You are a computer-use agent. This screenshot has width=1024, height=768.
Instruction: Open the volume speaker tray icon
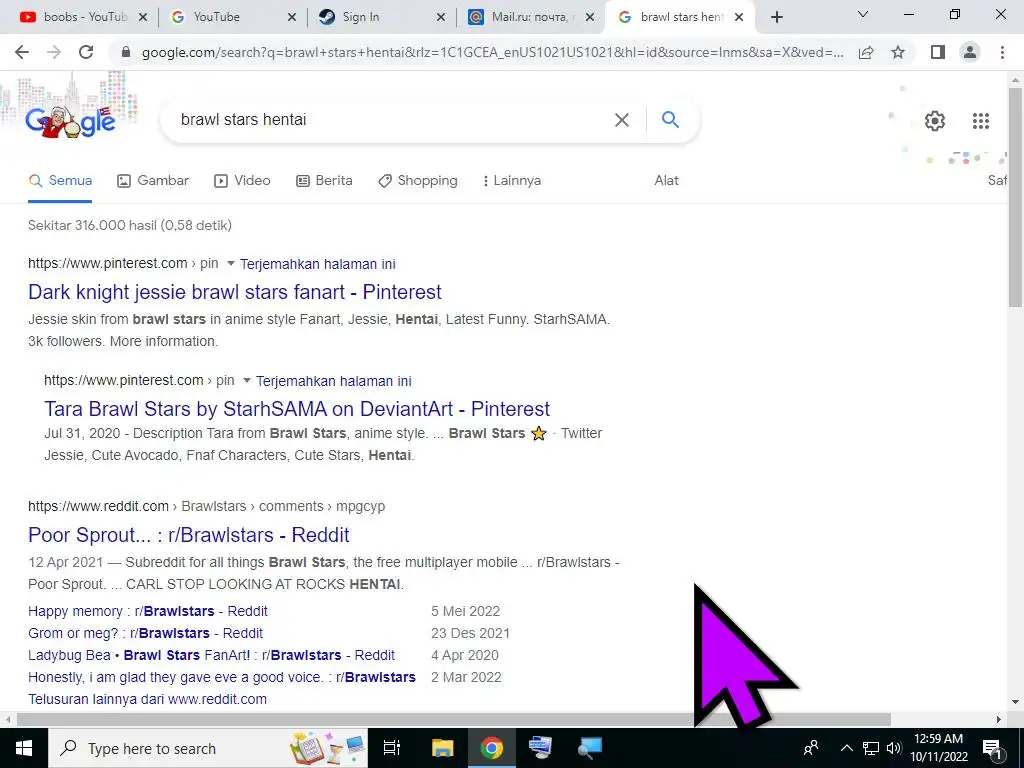pos(894,748)
